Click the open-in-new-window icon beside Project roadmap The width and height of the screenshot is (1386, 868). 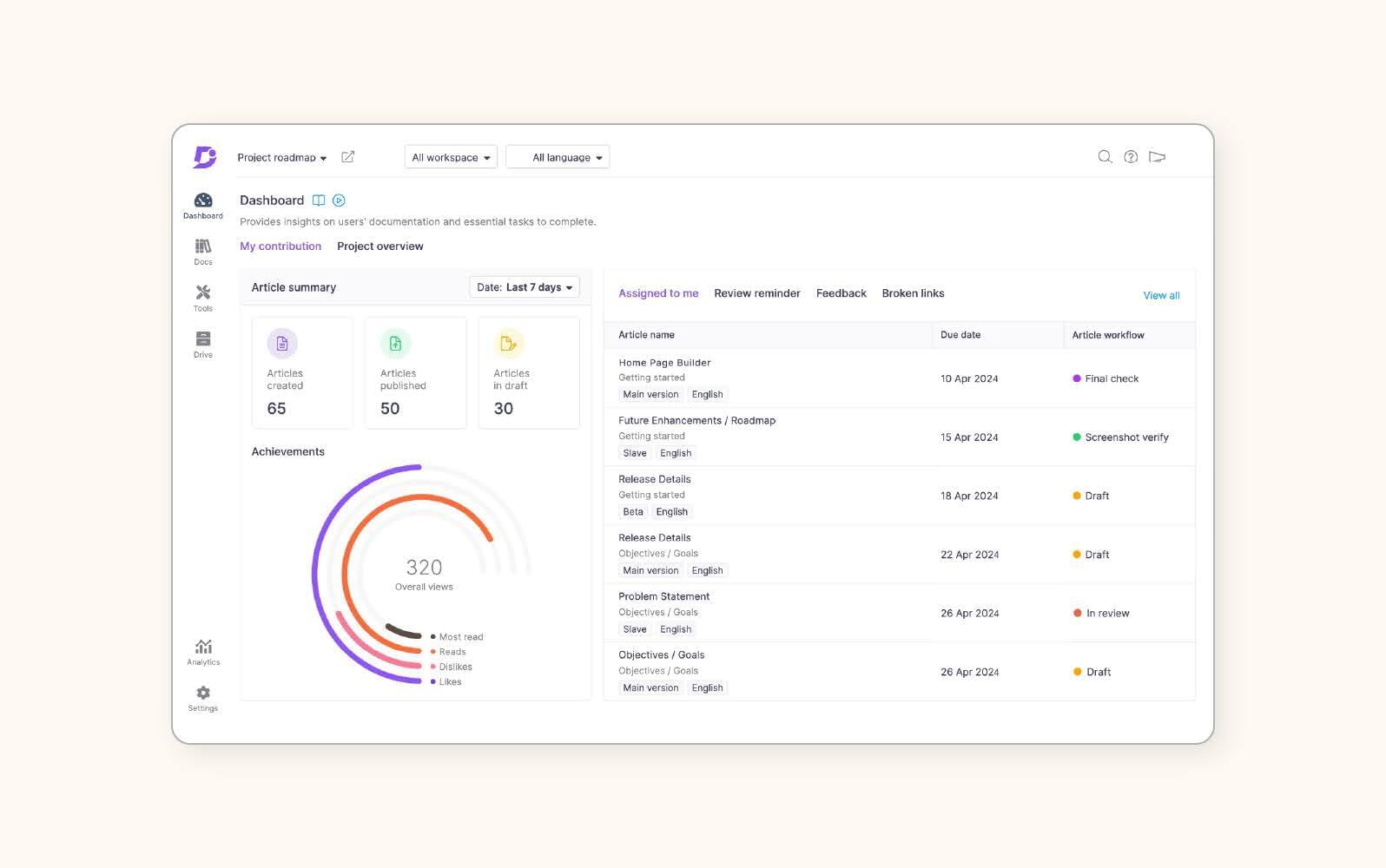[347, 157]
